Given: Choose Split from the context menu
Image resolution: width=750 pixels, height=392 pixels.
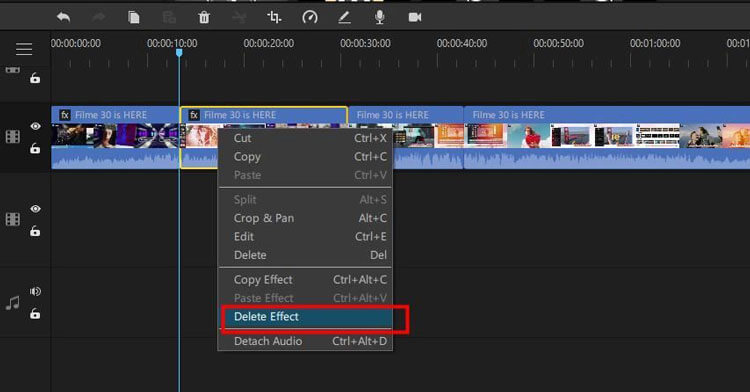Looking at the screenshot, I should coord(305,200).
